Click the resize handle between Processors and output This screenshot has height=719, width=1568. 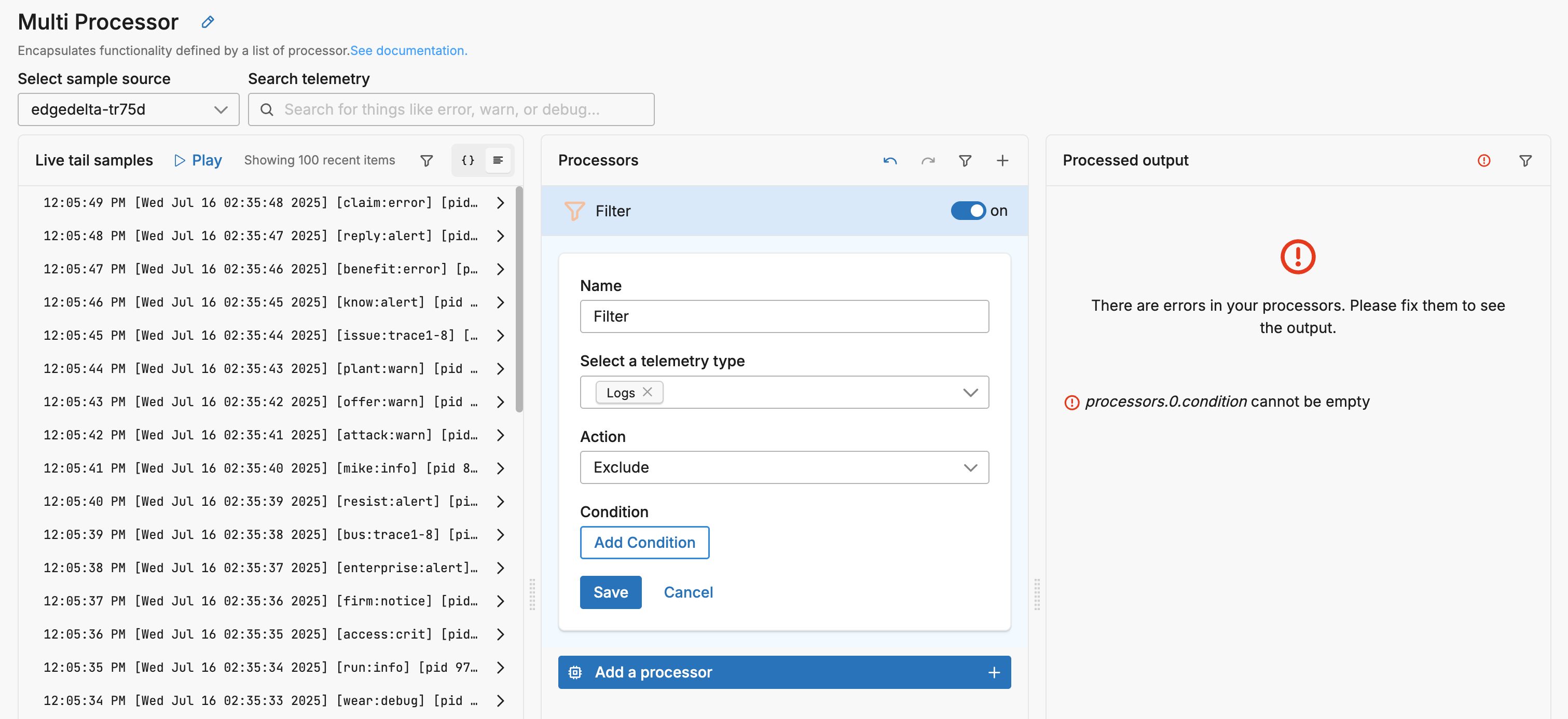tap(1037, 594)
